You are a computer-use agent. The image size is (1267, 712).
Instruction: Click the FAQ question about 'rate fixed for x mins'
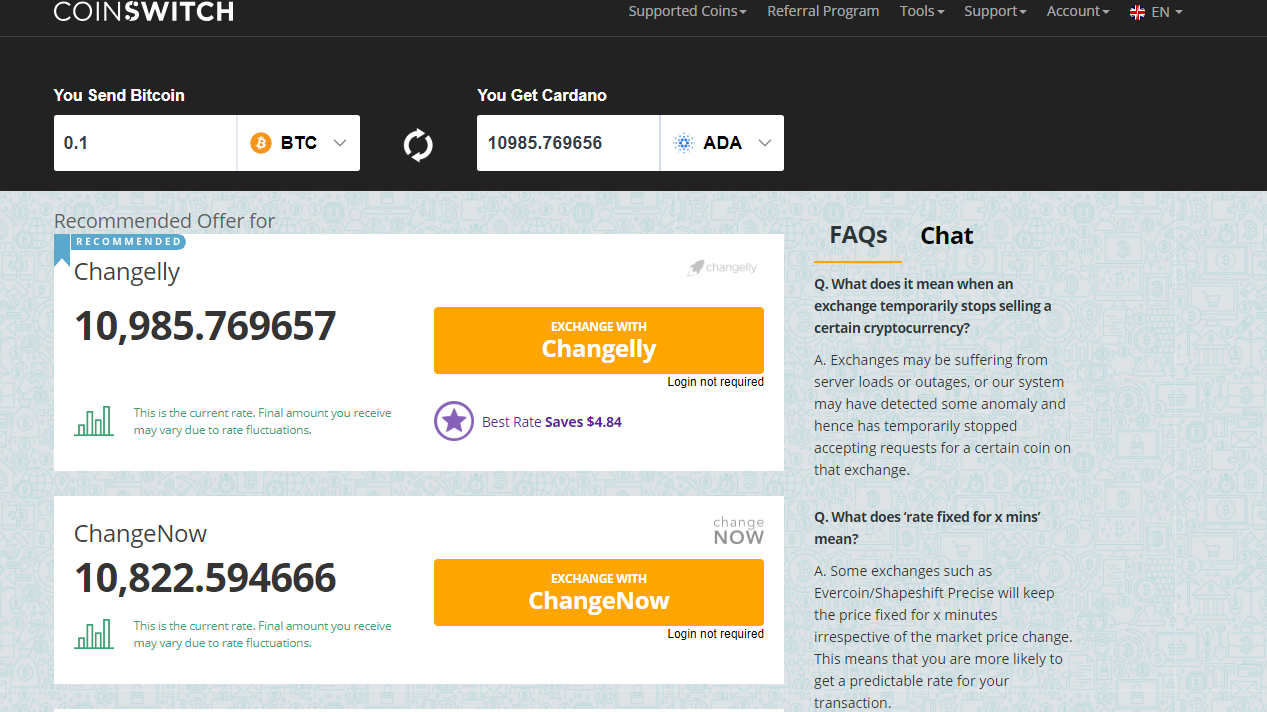927,528
